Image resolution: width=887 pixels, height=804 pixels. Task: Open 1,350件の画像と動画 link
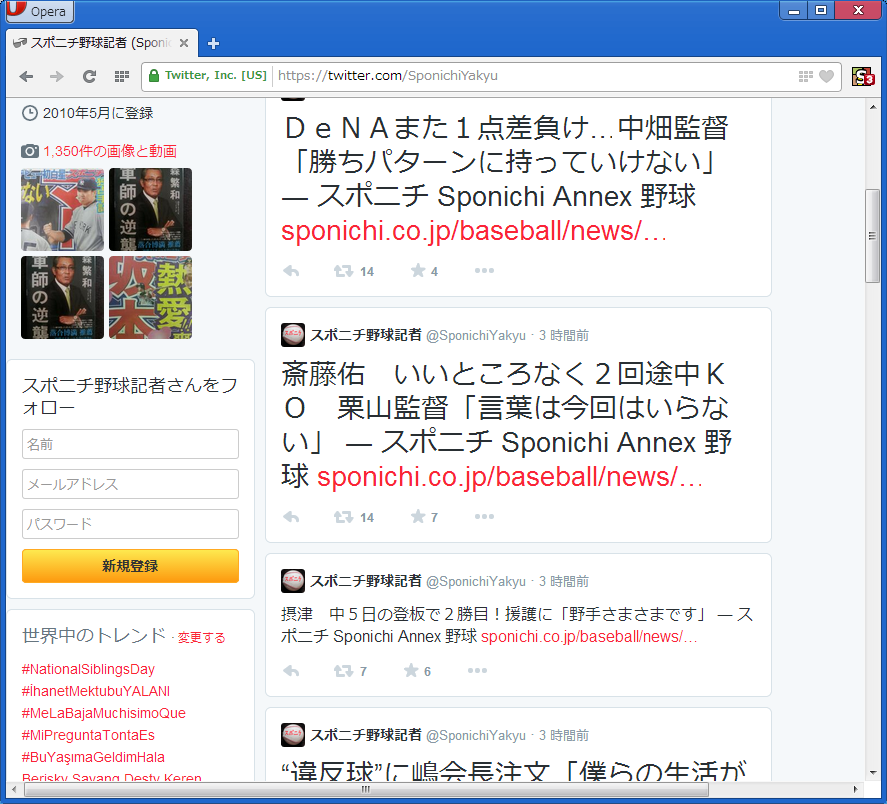tap(110, 151)
